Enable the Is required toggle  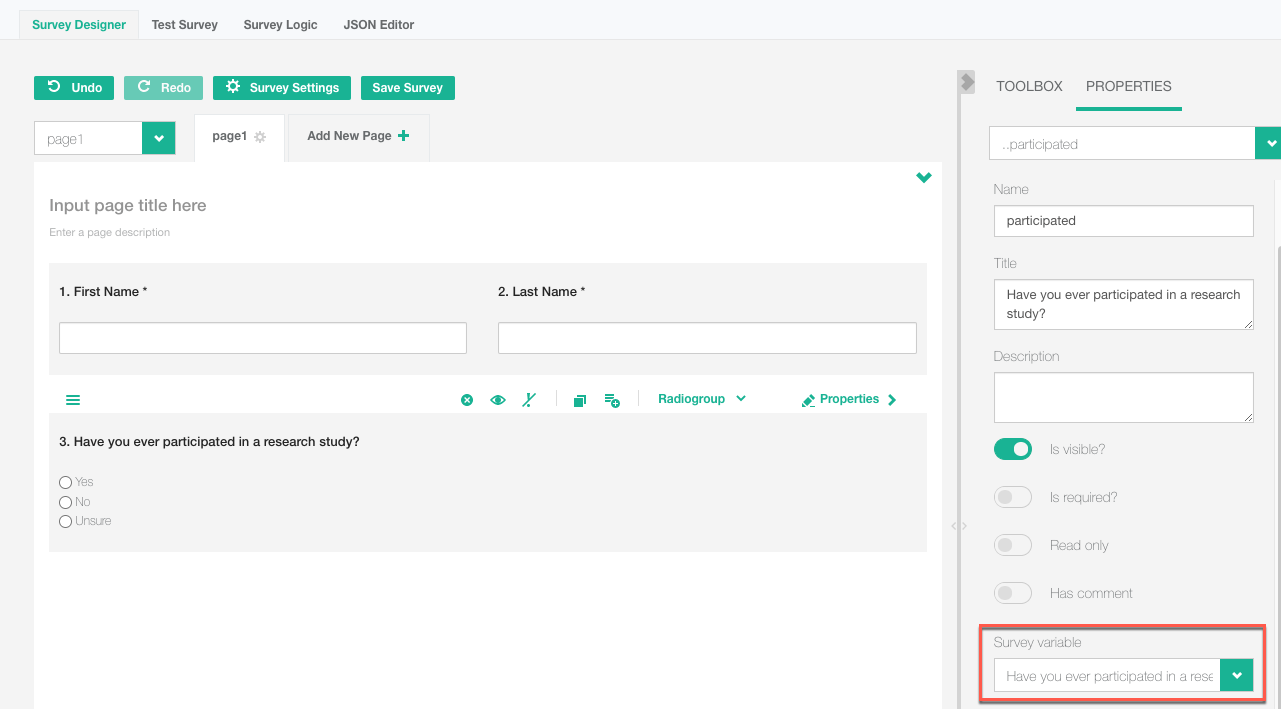point(1012,498)
